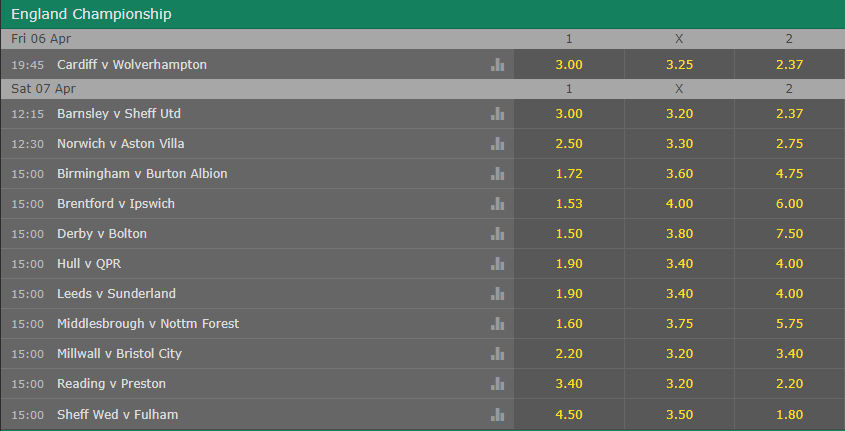
Task: View stats chart for Birmingham v Burton Albion
Action: tap(497, 174)
